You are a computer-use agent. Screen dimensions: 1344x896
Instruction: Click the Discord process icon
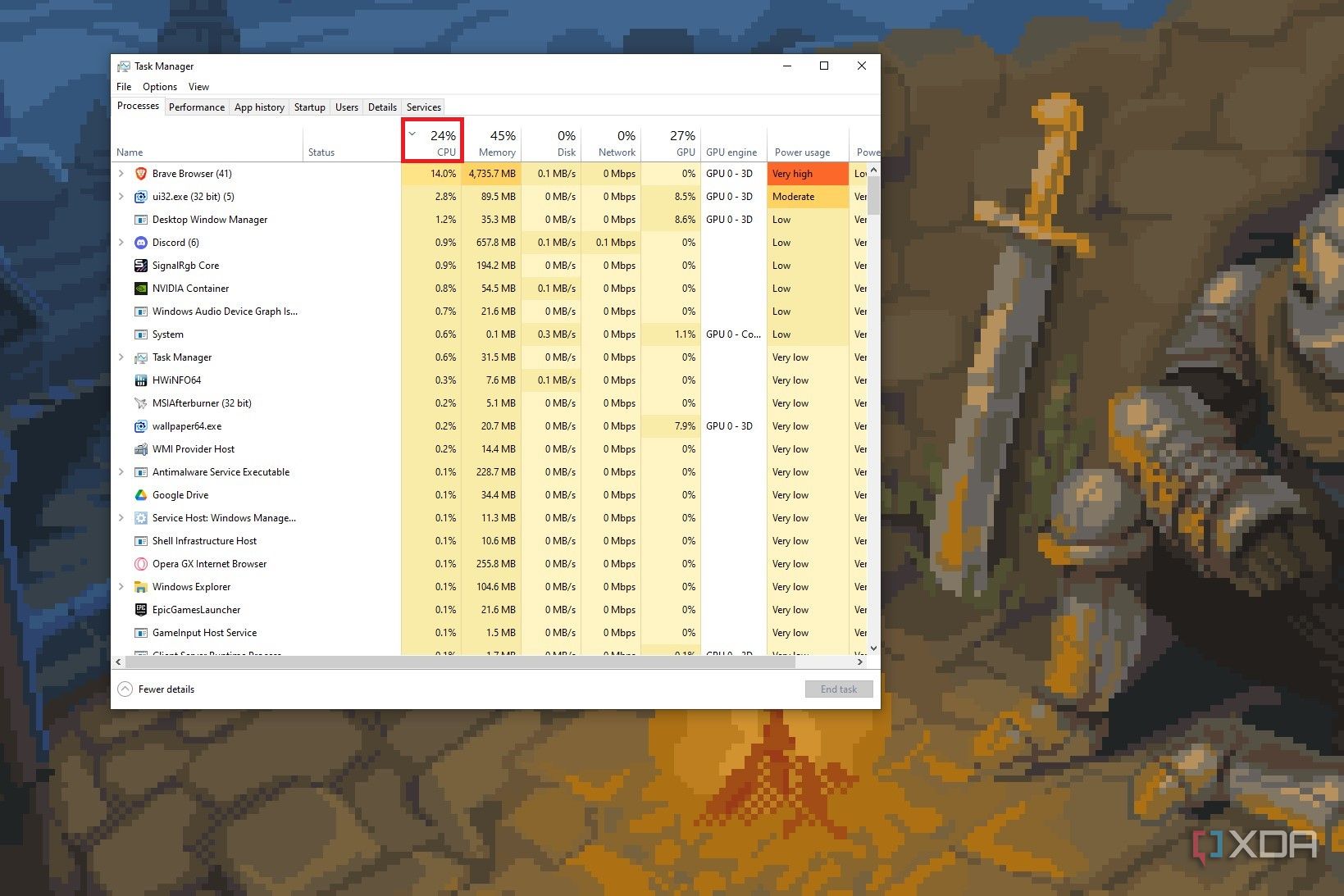point(140,243)
